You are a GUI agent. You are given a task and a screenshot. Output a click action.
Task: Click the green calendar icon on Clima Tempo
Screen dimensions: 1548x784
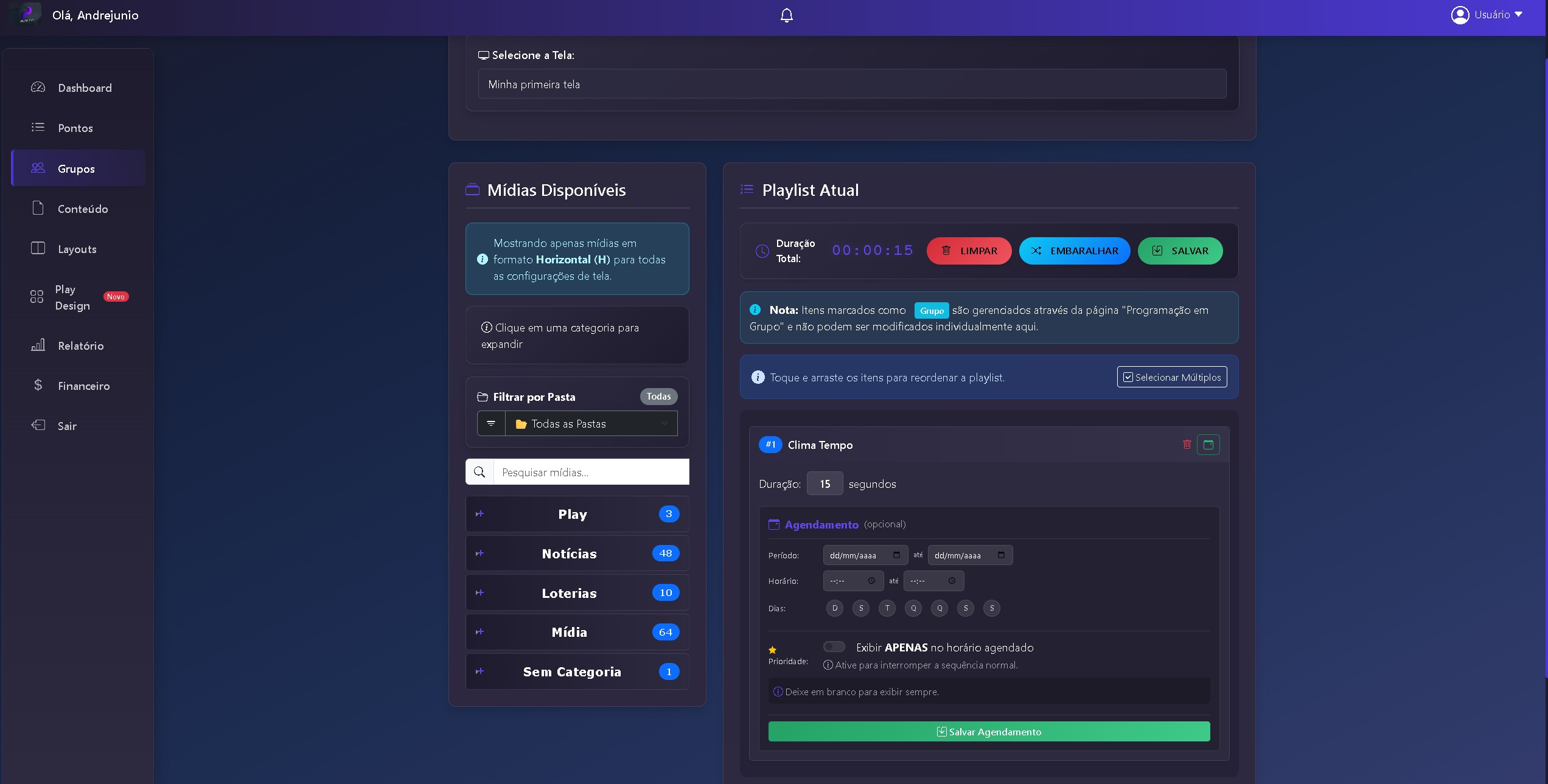(1208, 445)
